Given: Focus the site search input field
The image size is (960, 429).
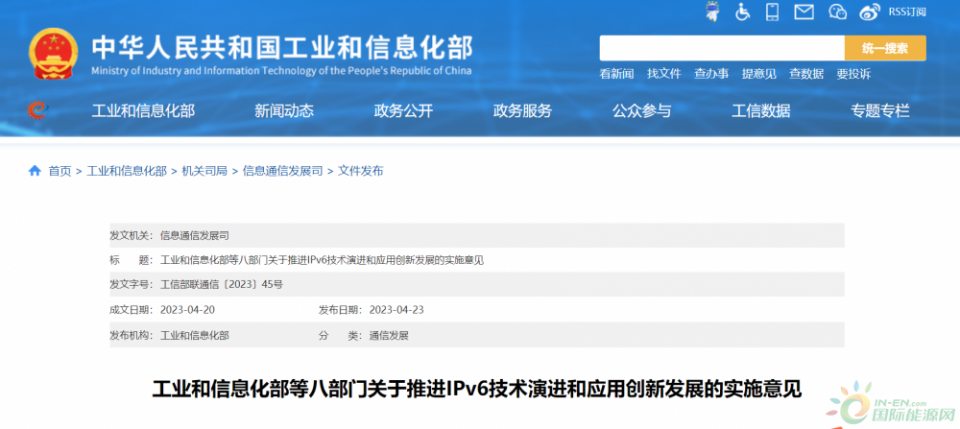Looking at the screenshot, I should click(721, 48).
